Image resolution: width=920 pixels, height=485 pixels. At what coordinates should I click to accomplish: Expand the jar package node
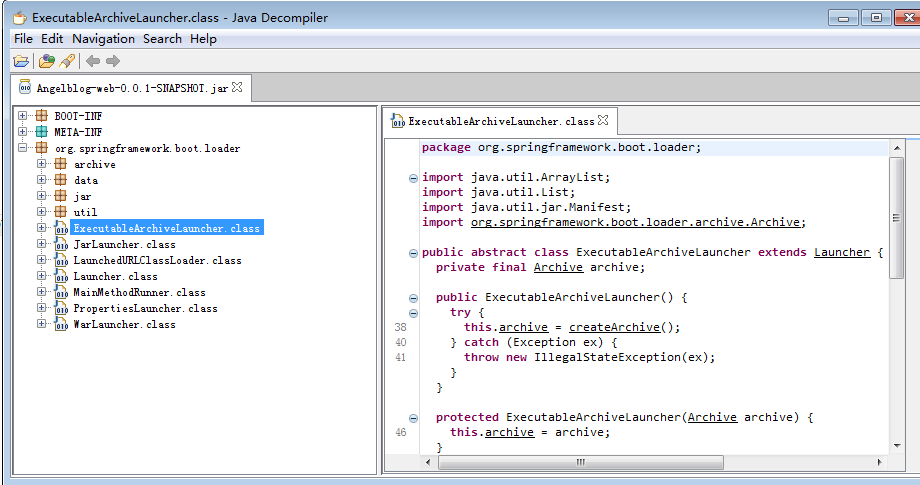(x=42, y=196)
